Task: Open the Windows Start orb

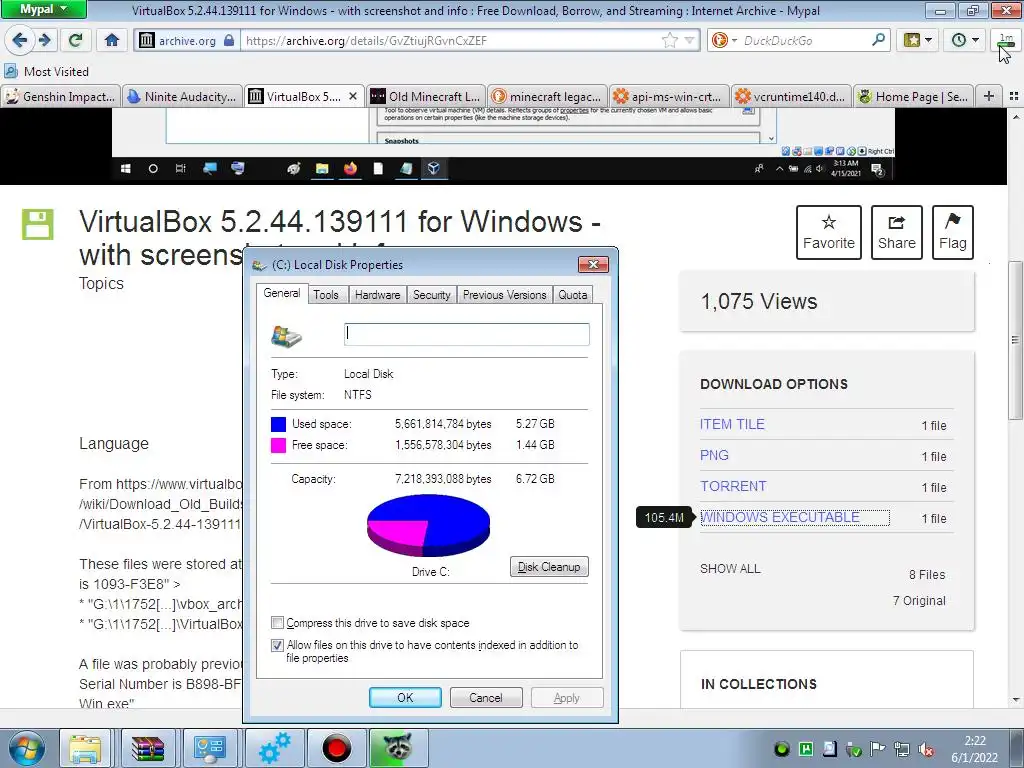Action: click(26, 748)
